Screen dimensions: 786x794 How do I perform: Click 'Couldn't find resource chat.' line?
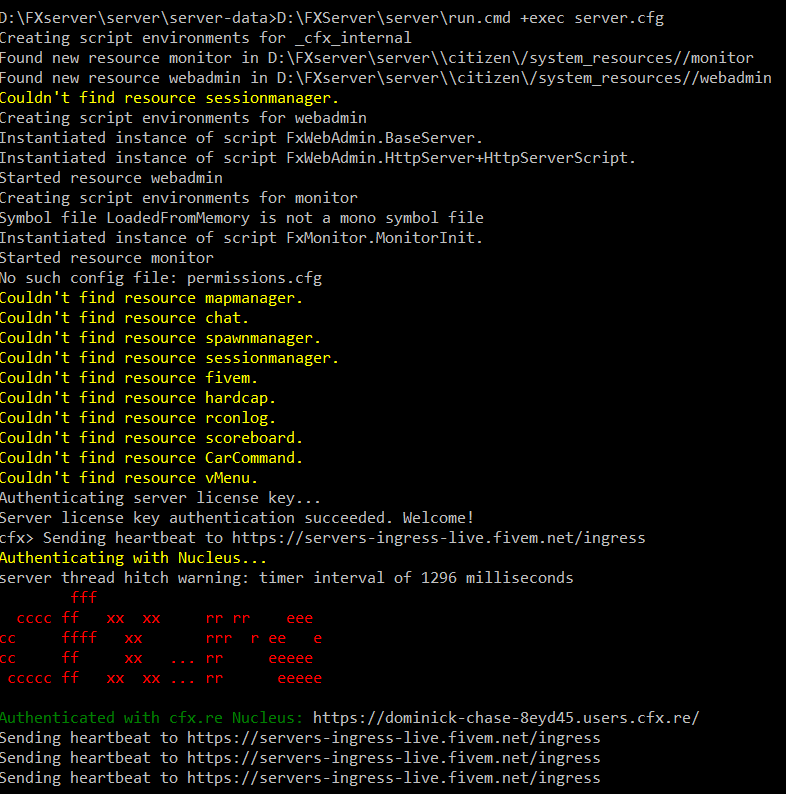tap(125, 318)
